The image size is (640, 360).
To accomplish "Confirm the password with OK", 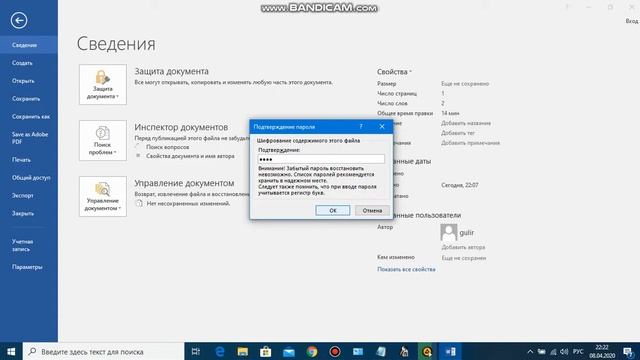I will (333, 210).
